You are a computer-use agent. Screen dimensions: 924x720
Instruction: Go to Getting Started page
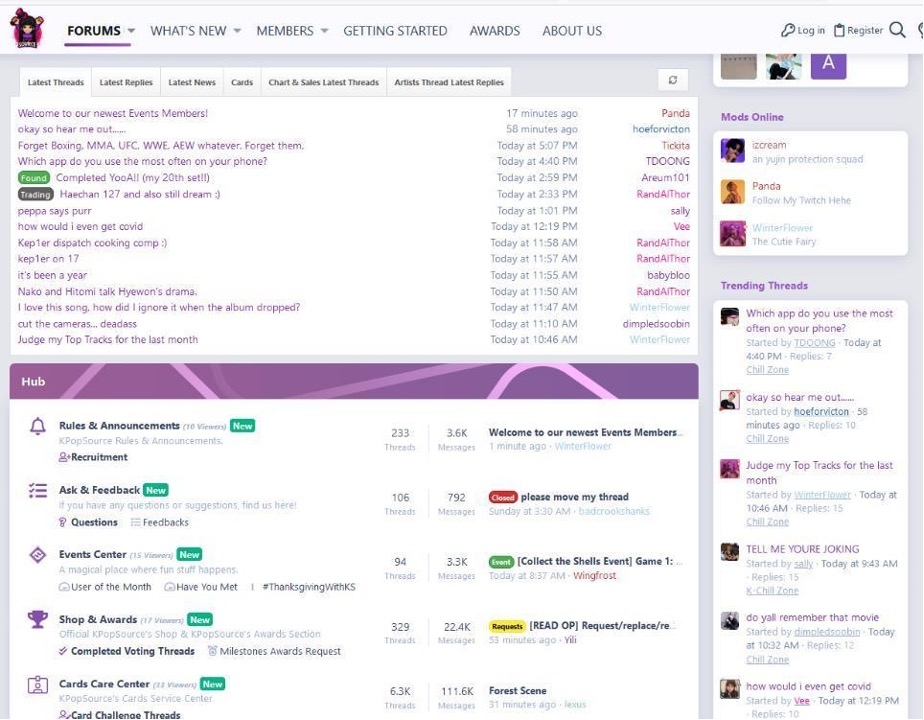click(395, 31)
